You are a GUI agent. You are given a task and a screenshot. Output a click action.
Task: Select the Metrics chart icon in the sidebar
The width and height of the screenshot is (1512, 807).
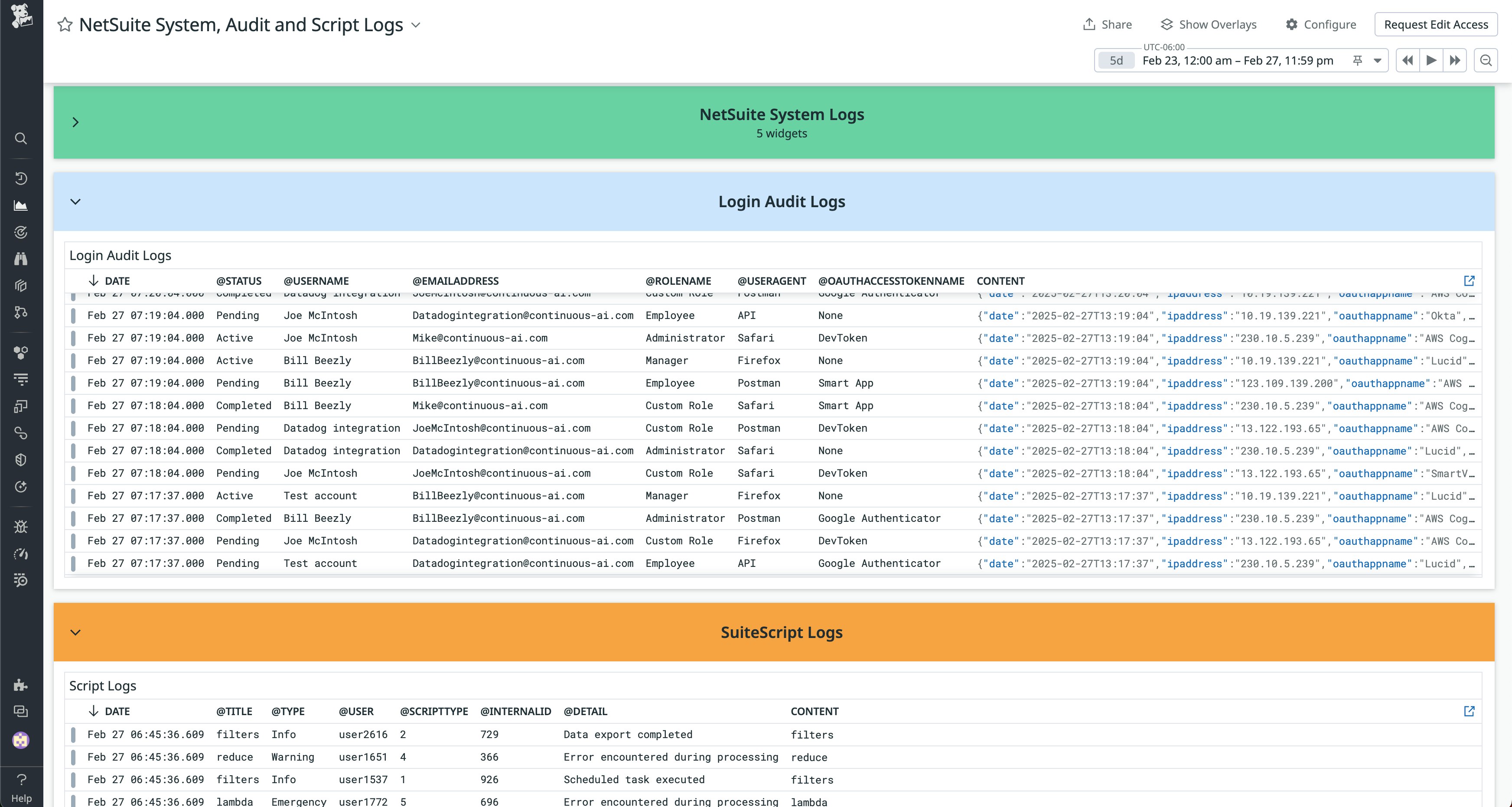(x=21, y=205)
